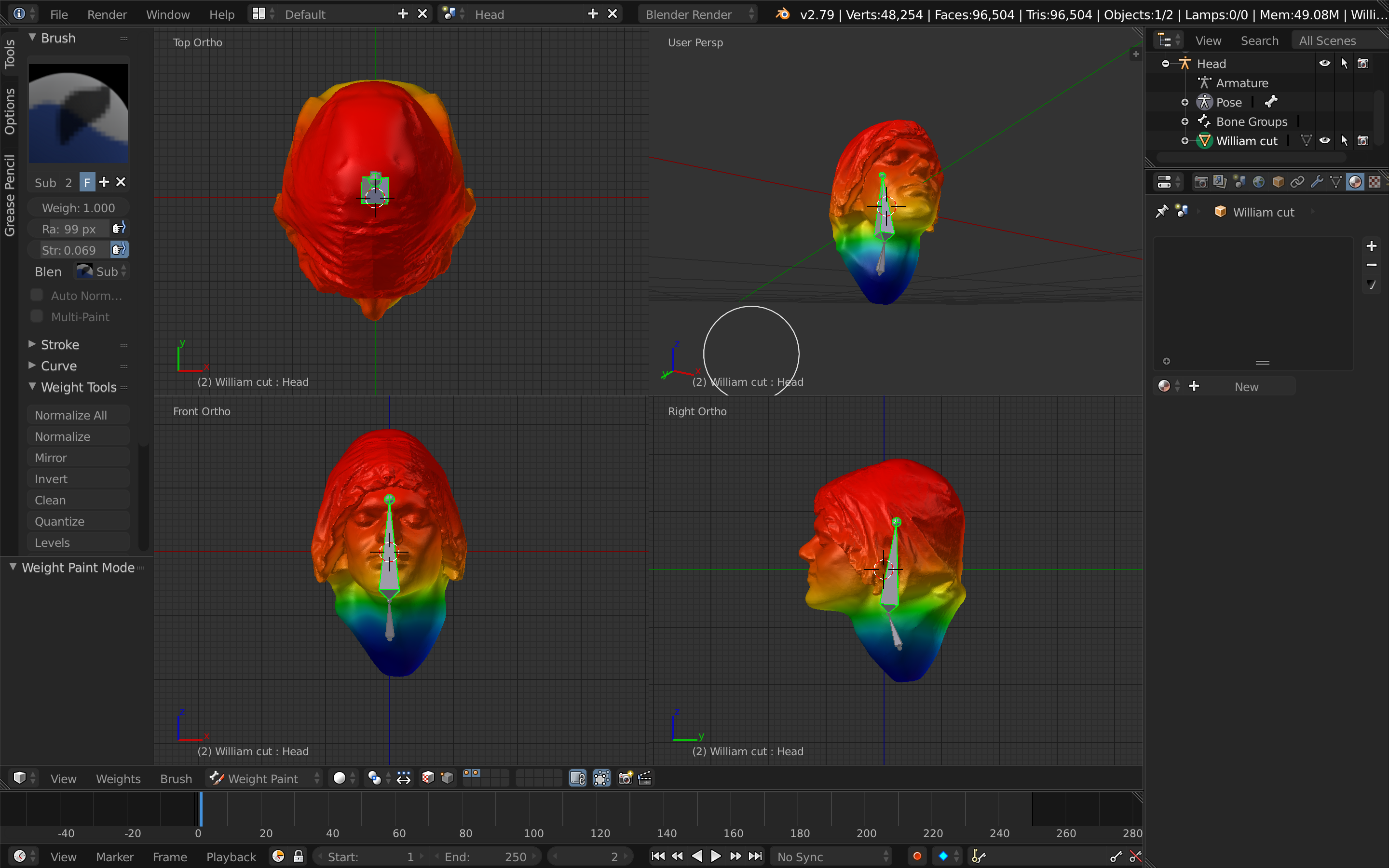This screenshot has width=1389, height=868.
Task: Collapse the Head tree item
Action: point(1166,64)
